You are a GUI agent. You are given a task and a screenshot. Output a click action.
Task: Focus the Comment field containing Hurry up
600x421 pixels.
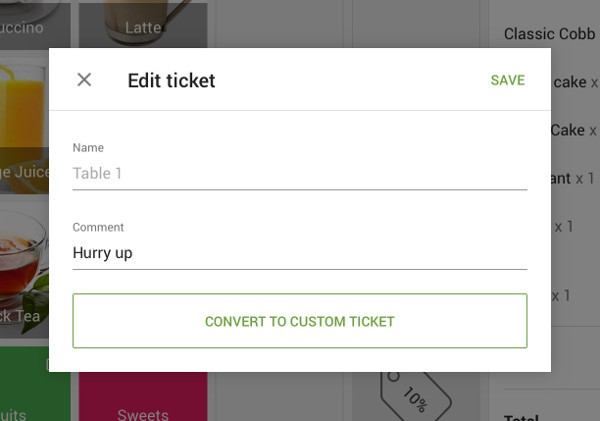pyautogui.click(x=299, y=253)
